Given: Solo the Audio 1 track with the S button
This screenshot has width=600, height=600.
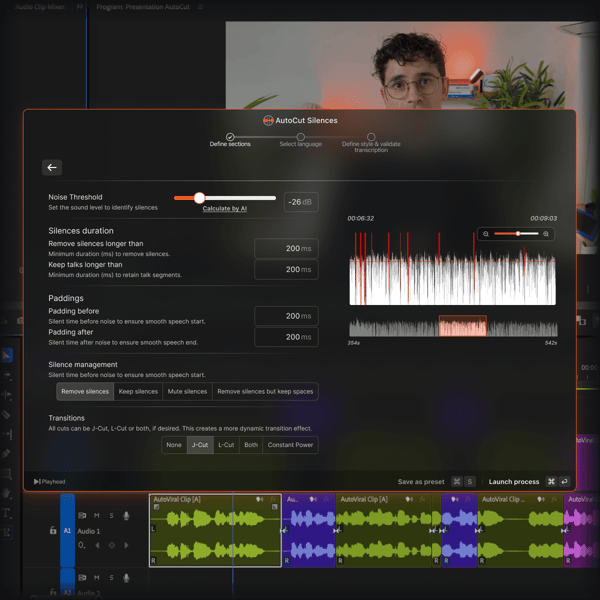Looking at the screenshot, I should (111, 516).
